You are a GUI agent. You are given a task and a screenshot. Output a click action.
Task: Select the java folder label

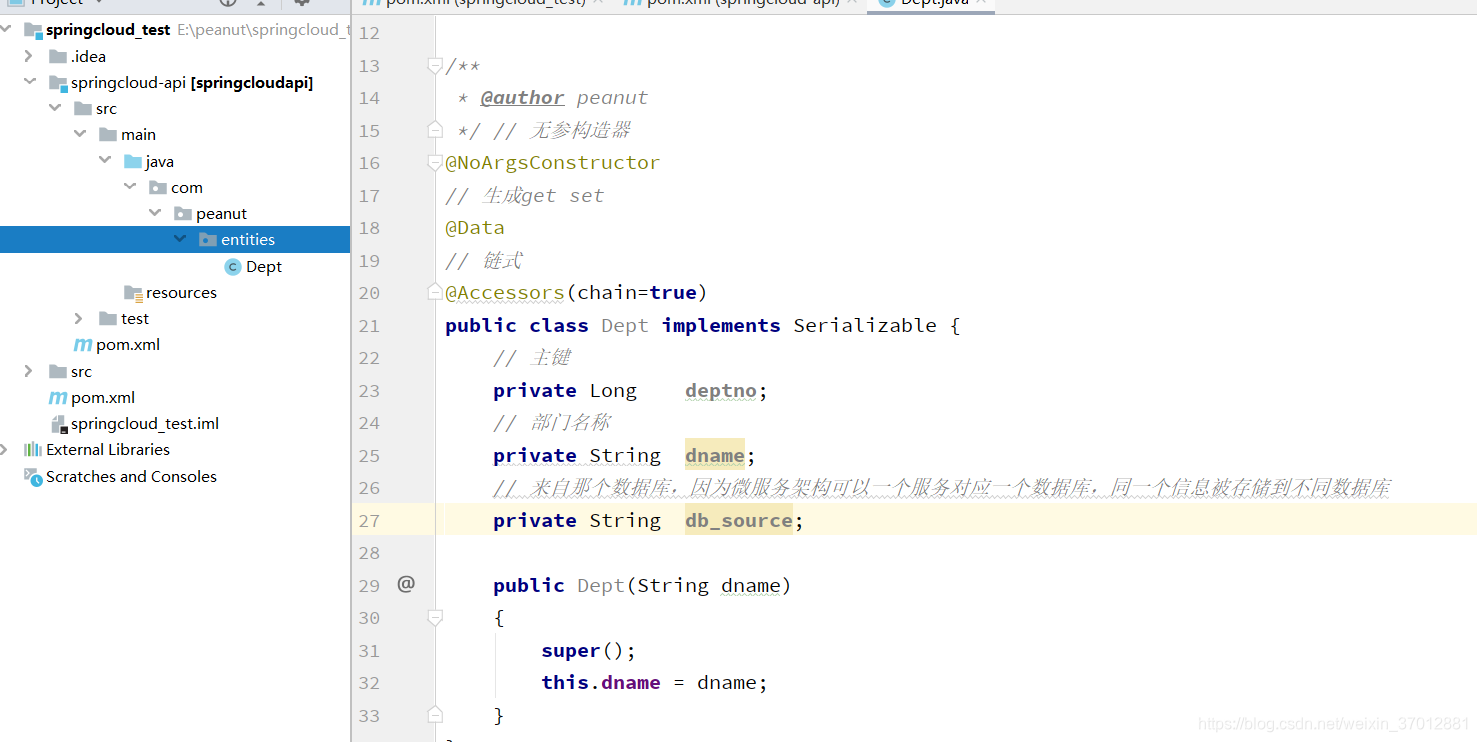pyautogui.click(x=159, y=161)
